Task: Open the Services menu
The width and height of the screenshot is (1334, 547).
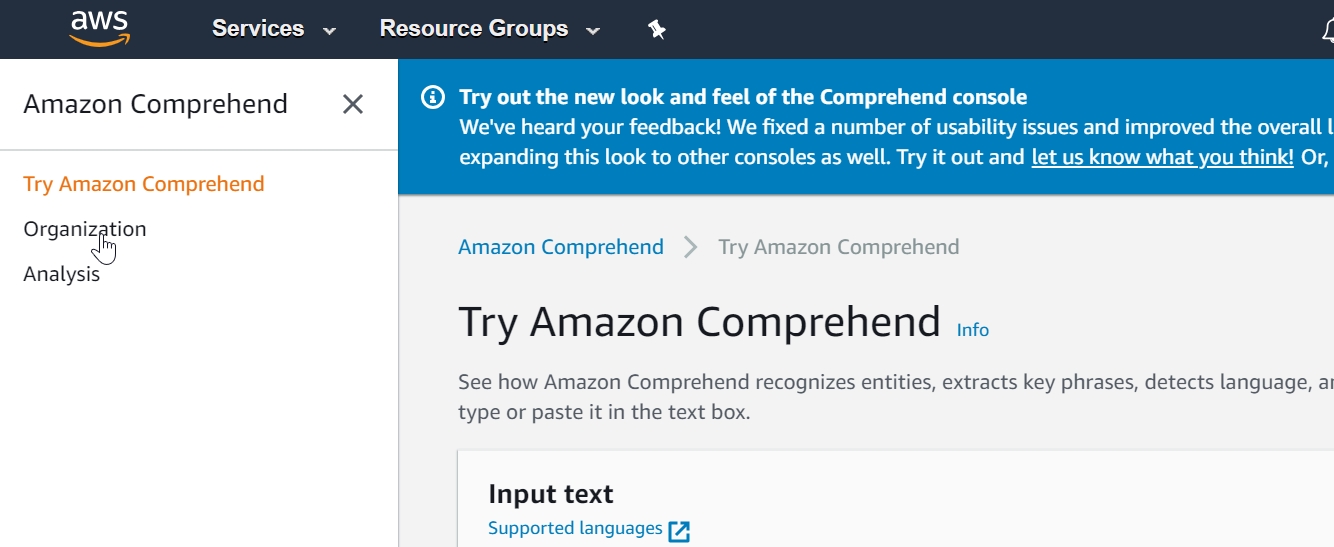Action: (258, 29)
